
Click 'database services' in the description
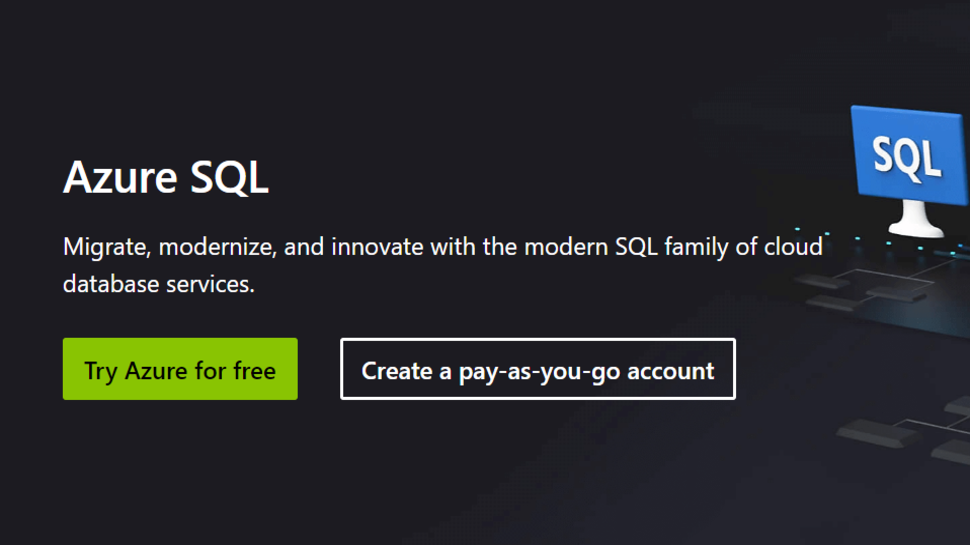159,284
